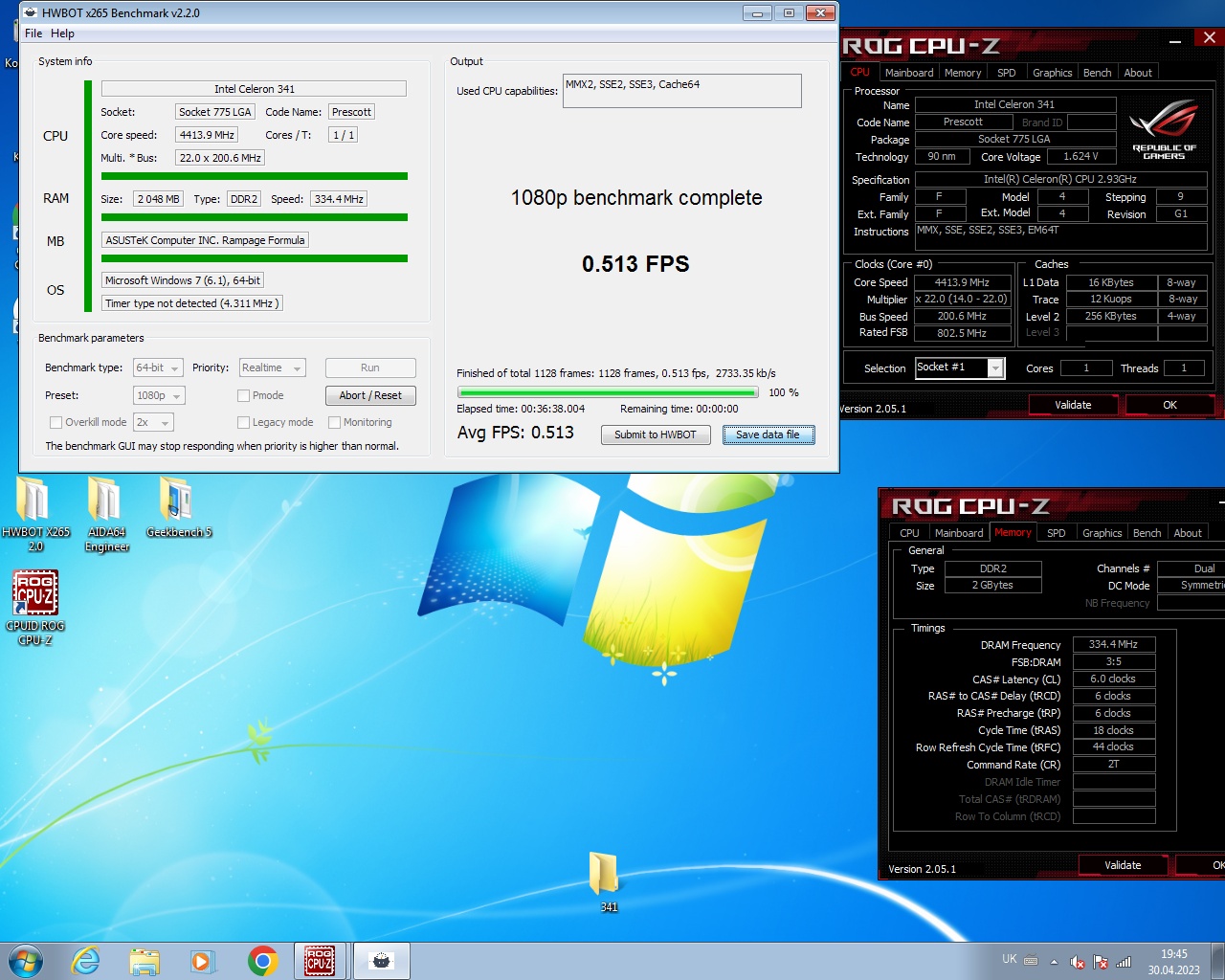
Task: Click the muted volume tray icon
Action: [x=1078, y=962]
